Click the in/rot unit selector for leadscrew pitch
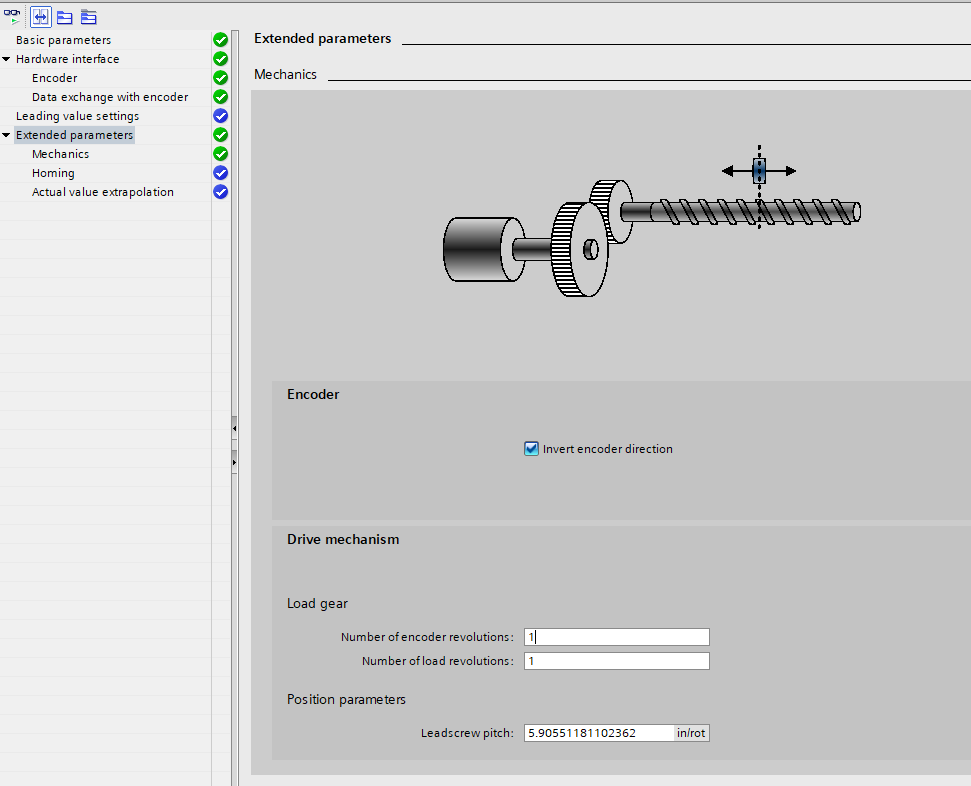The image size is (971, 786). (x=692, y=733)
